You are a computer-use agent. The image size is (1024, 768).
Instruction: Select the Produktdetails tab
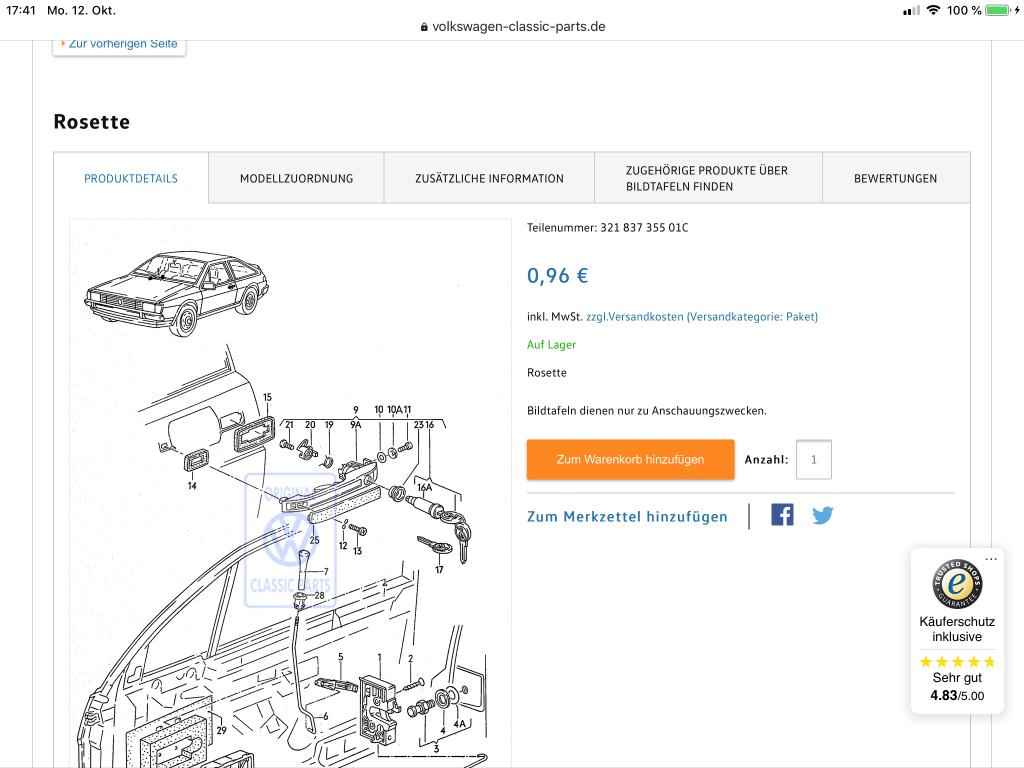click(131, 178)
